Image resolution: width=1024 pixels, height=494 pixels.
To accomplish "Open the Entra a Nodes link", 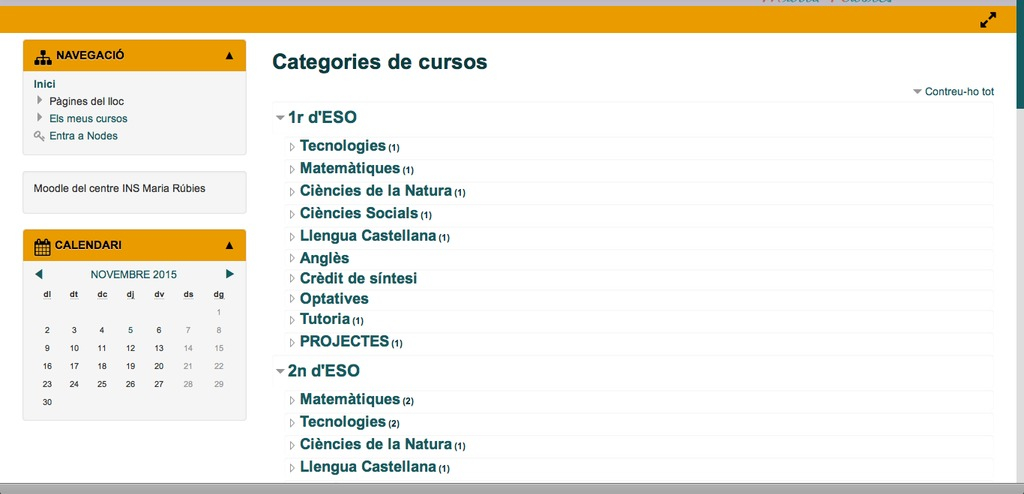I will (83, 136).
